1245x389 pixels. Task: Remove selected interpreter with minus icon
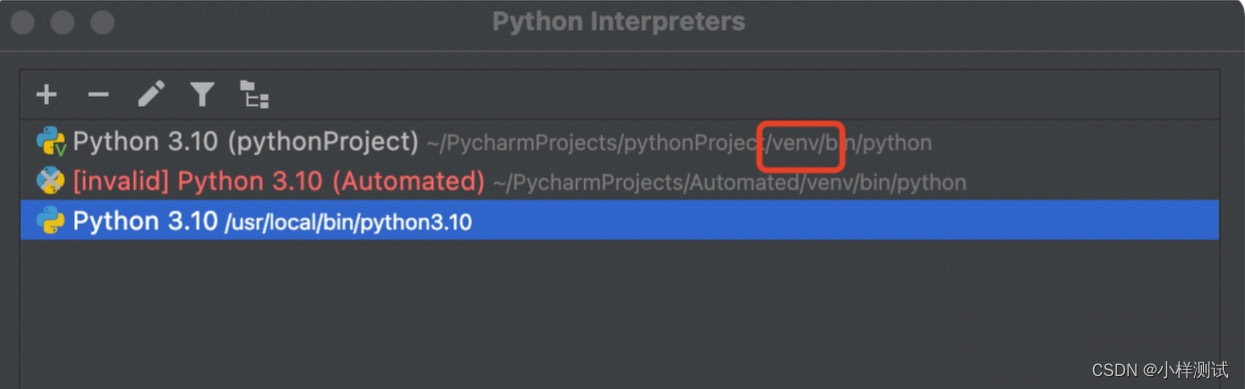point(98,95)
